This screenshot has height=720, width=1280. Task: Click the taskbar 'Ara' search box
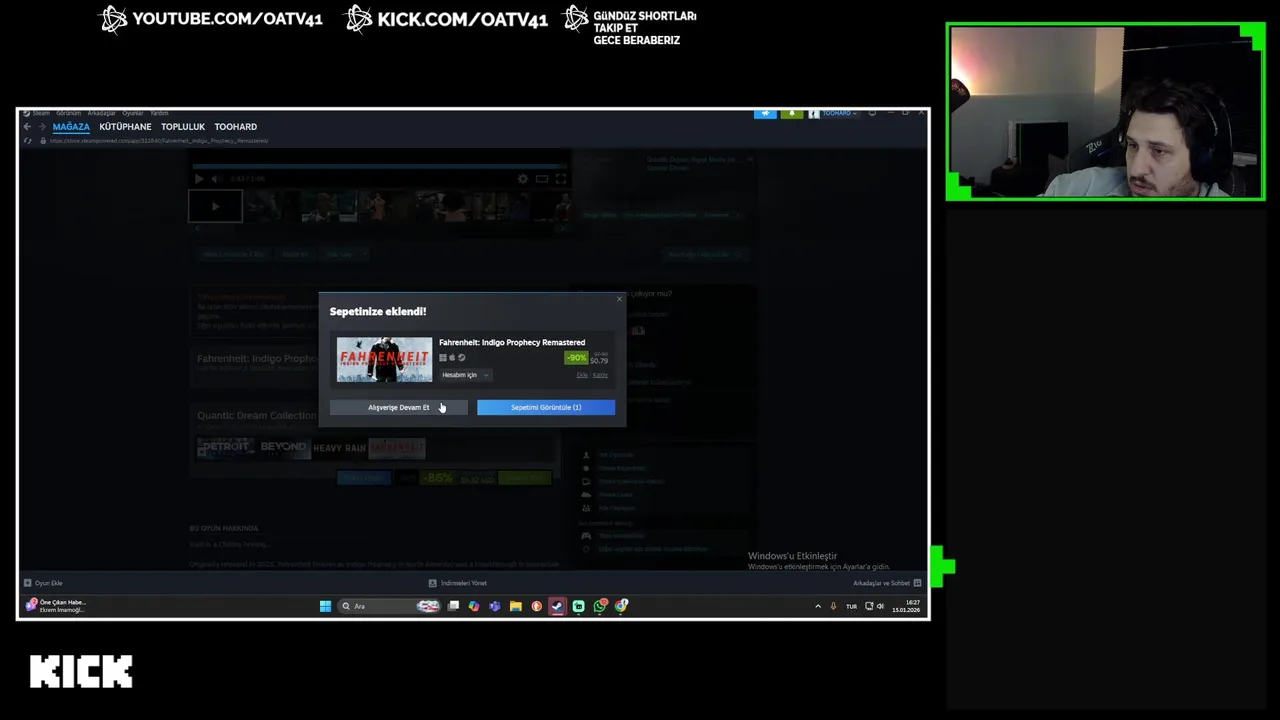coord(390,606)
